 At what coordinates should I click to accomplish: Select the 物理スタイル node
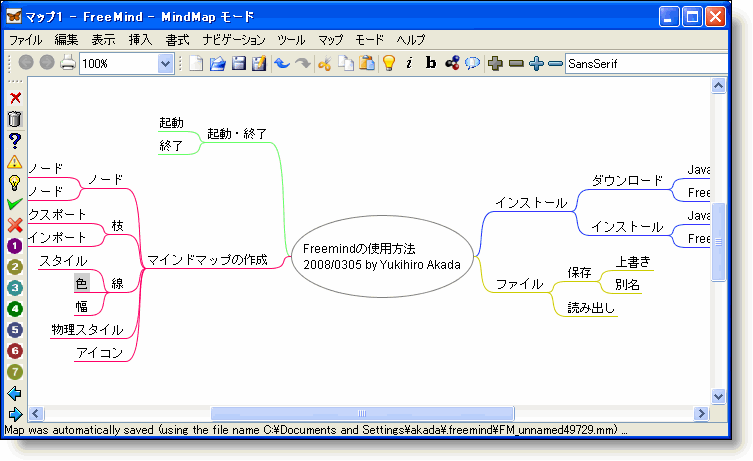pyautogui.click(x=87, y=330)
